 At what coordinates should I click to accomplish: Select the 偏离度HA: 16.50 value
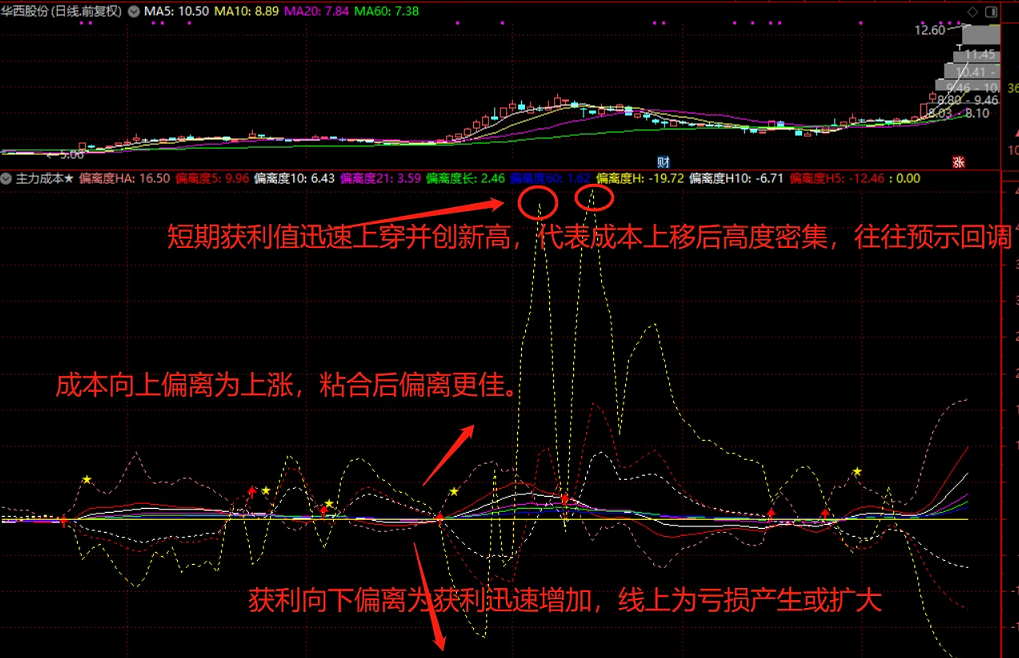click(124, 179)
